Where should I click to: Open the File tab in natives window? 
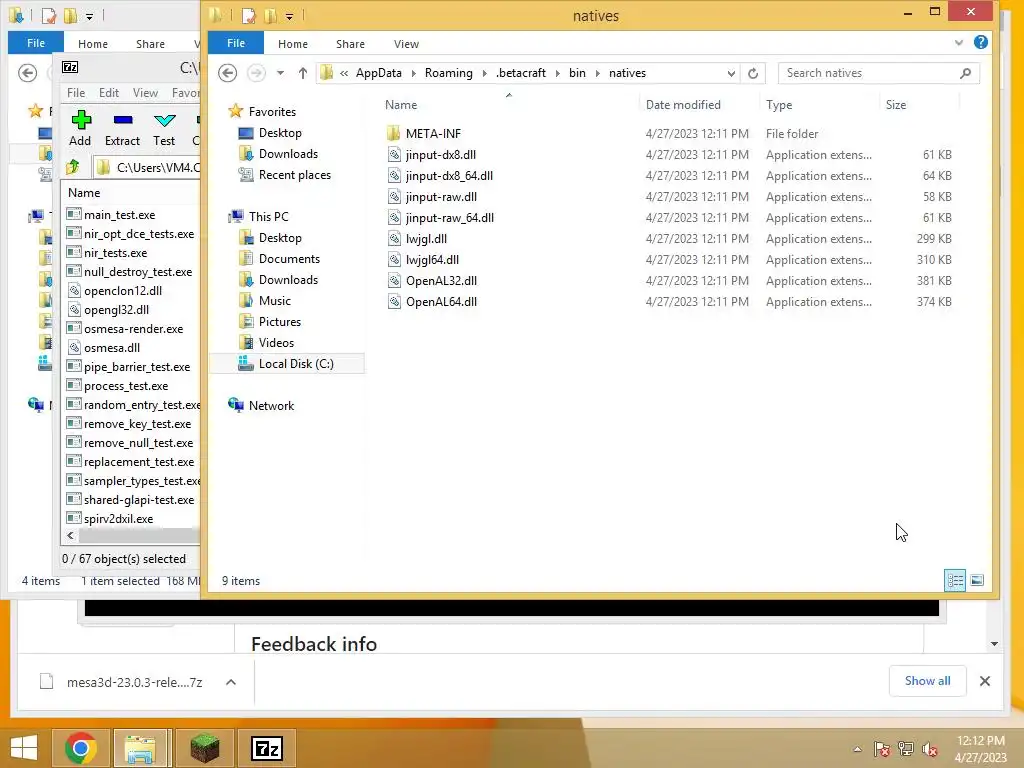coord(236,43)
